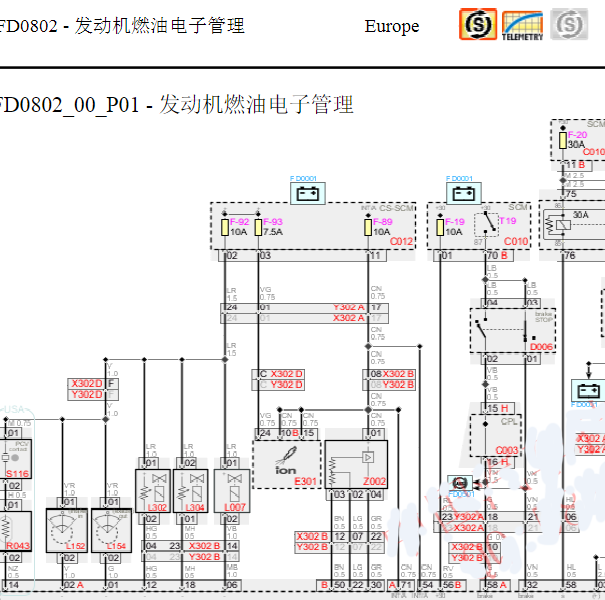Click the FD0802_00_P01 page heading
Viewport: 605px width, 600px height.
click(x=176, y=105)
